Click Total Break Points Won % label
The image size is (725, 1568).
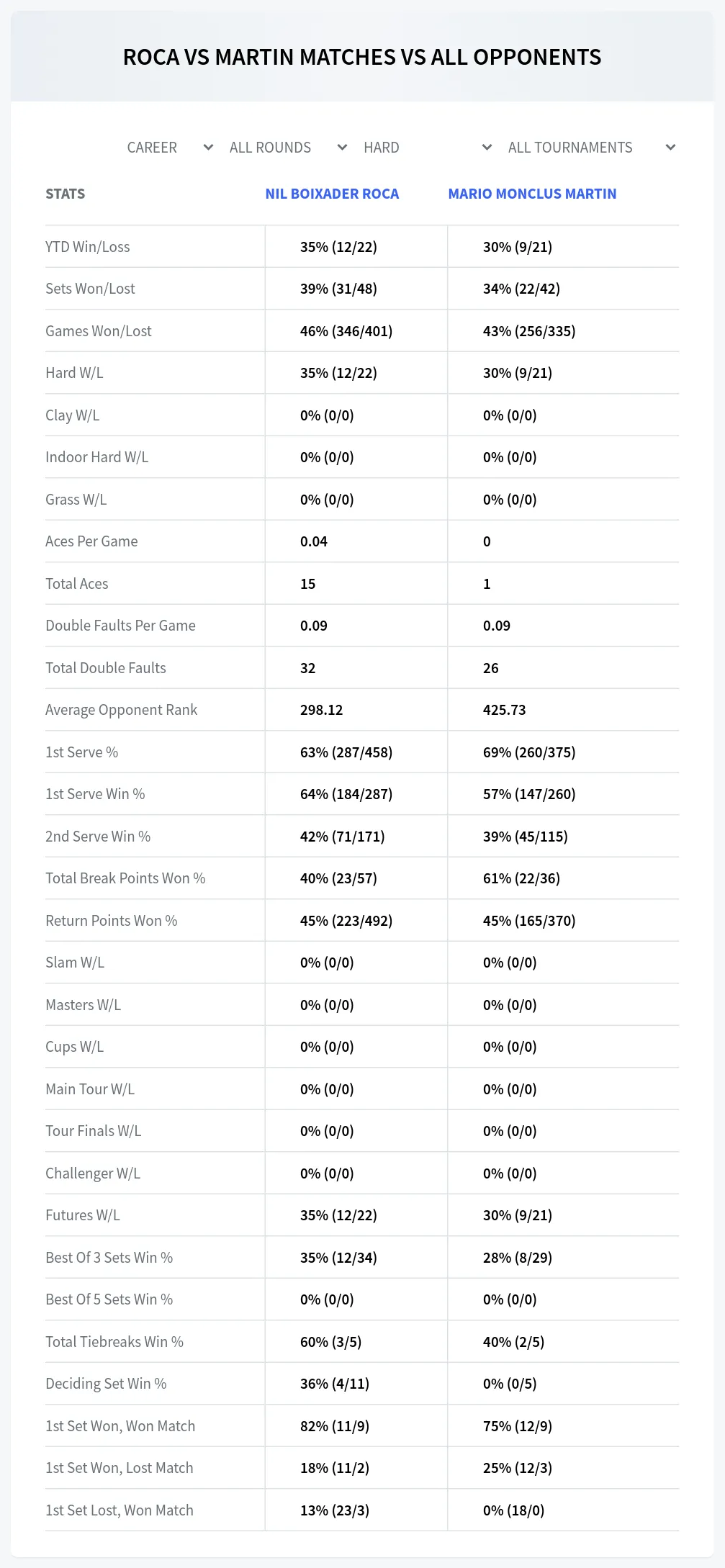point(125,878)
